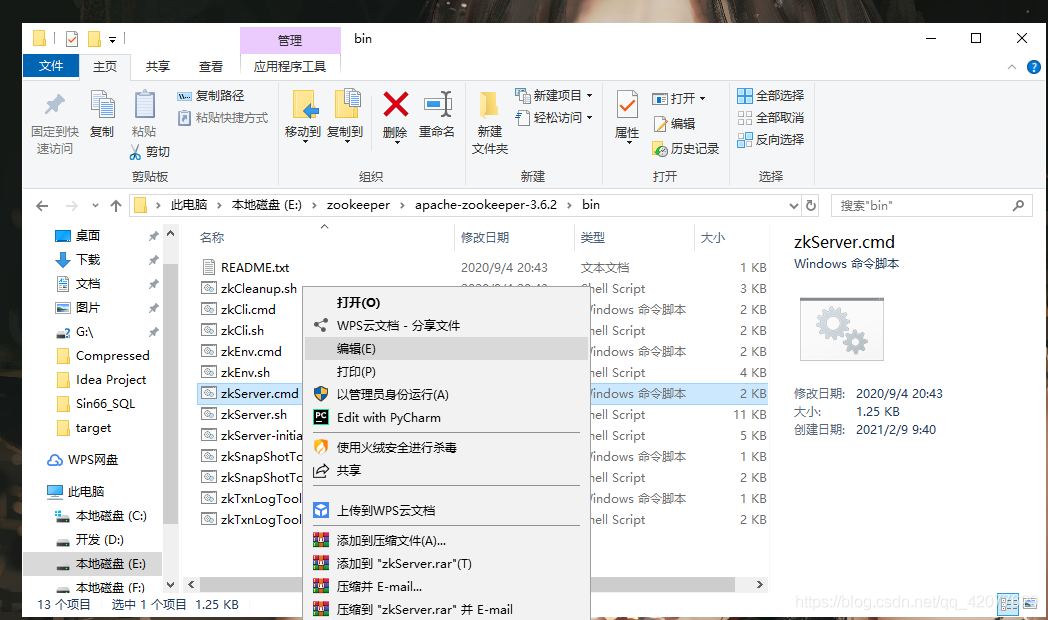
Task: Click zookeeper in the address path
Action: pyautogui.click(x=358, y=205)
